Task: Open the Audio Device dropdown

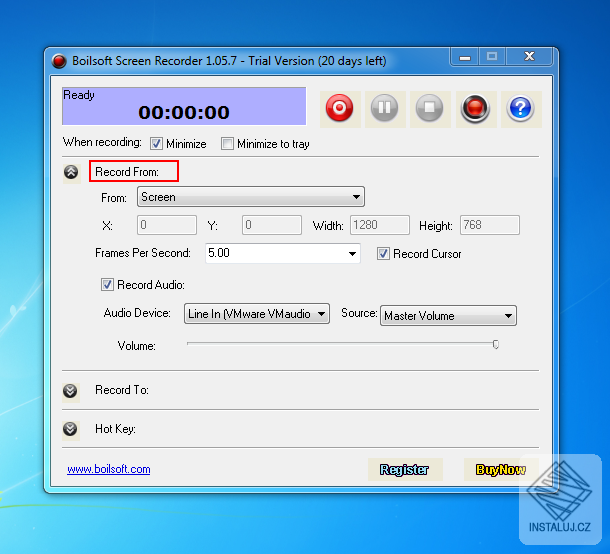Action: [x=257, y=314]
